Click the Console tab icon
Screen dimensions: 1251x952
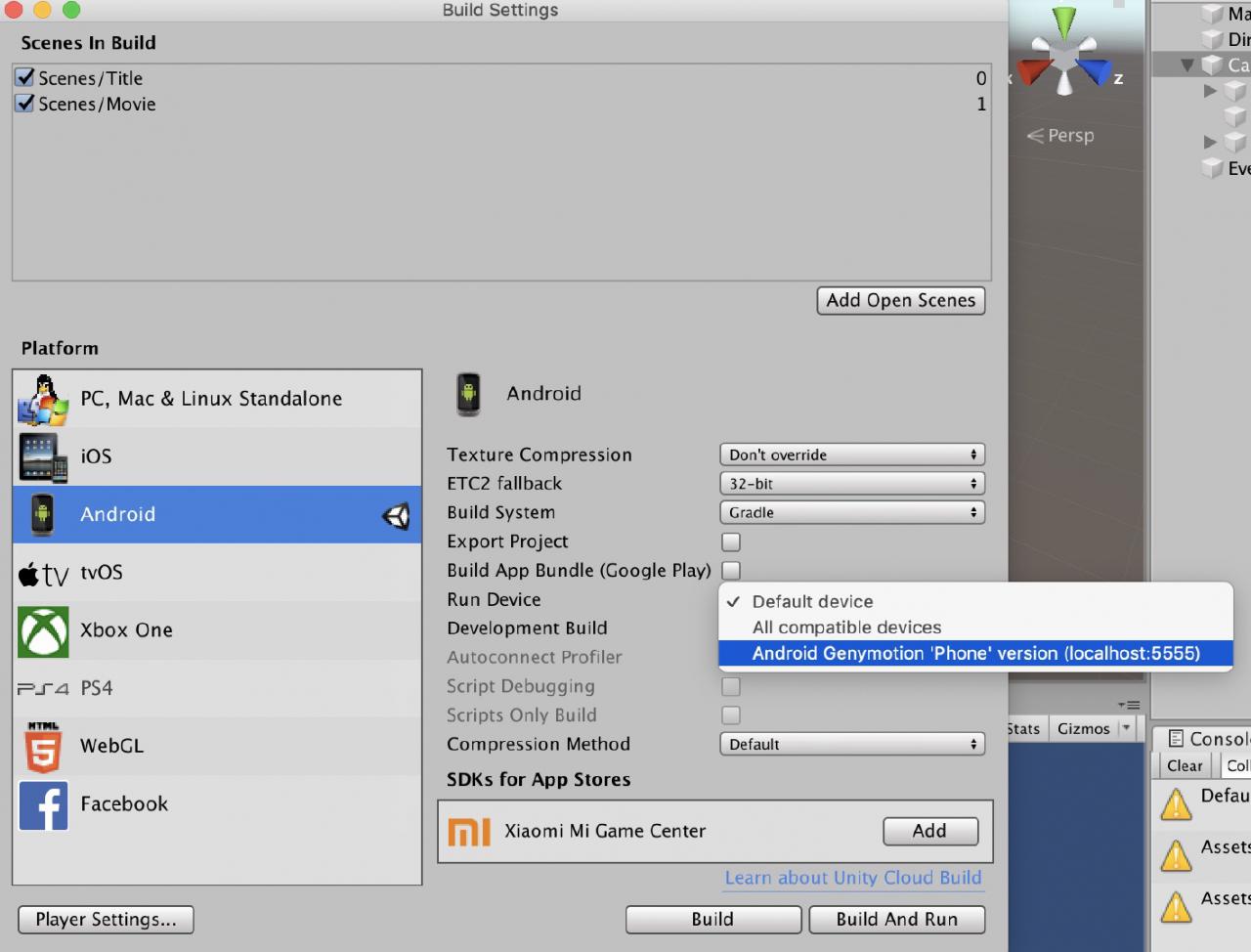tap(1177, 738)
